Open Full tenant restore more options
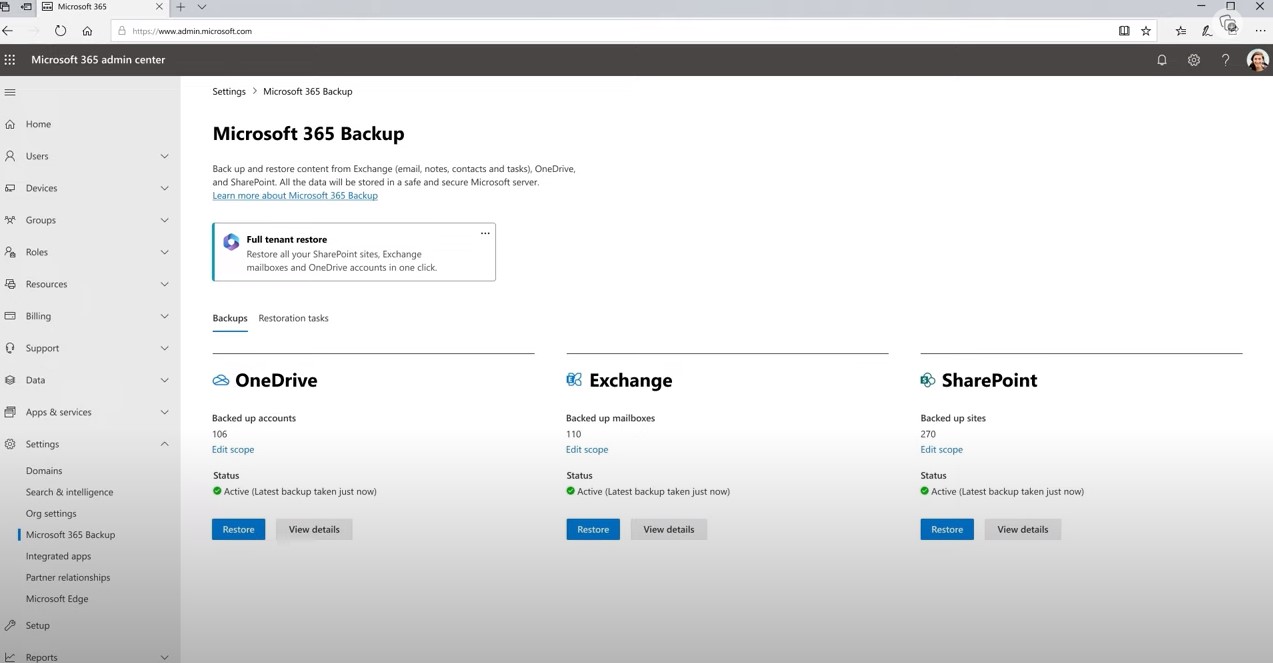 tap(485, 233)
